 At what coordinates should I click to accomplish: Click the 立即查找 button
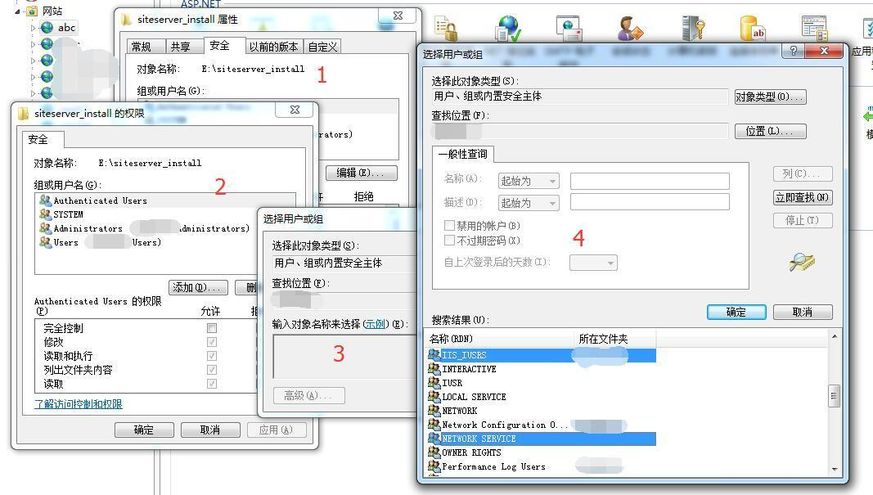[802, 198]
